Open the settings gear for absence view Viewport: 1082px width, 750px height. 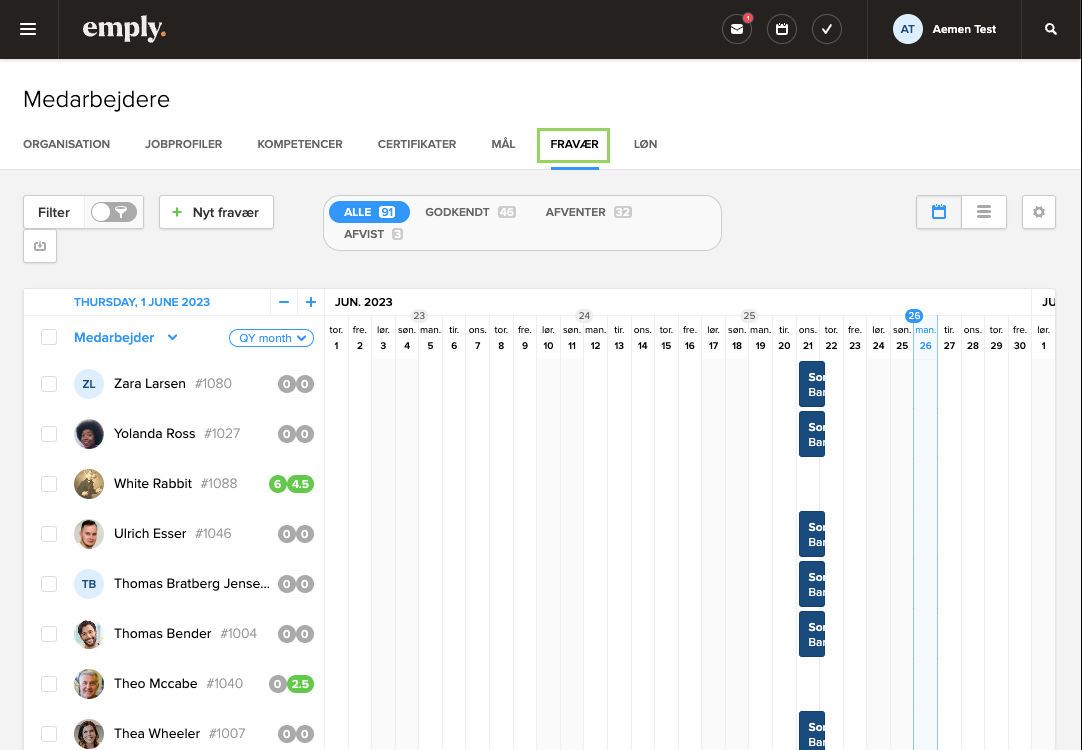click(1038, 212)
